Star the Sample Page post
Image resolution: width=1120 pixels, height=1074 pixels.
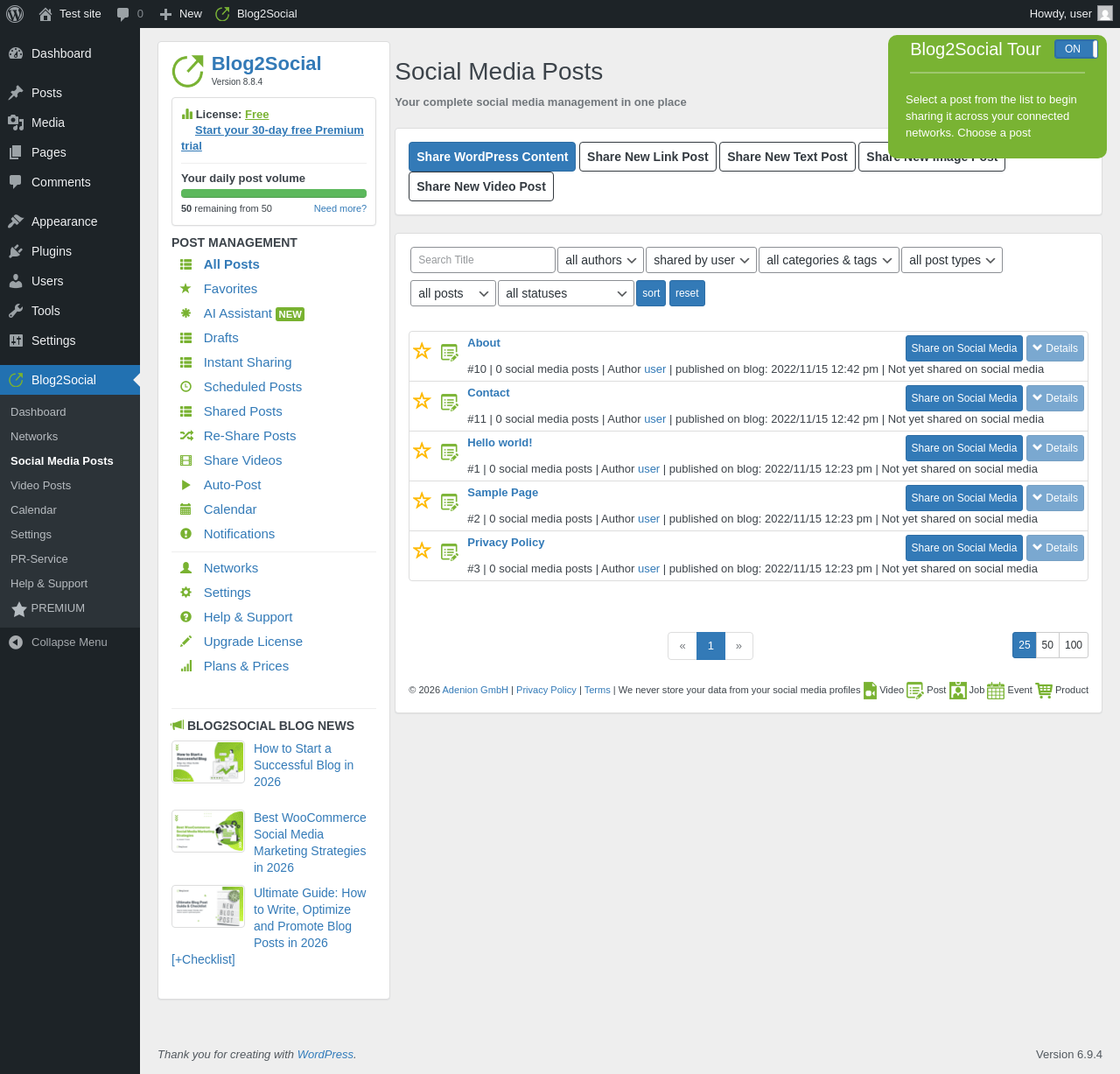(x=422, y=501)
